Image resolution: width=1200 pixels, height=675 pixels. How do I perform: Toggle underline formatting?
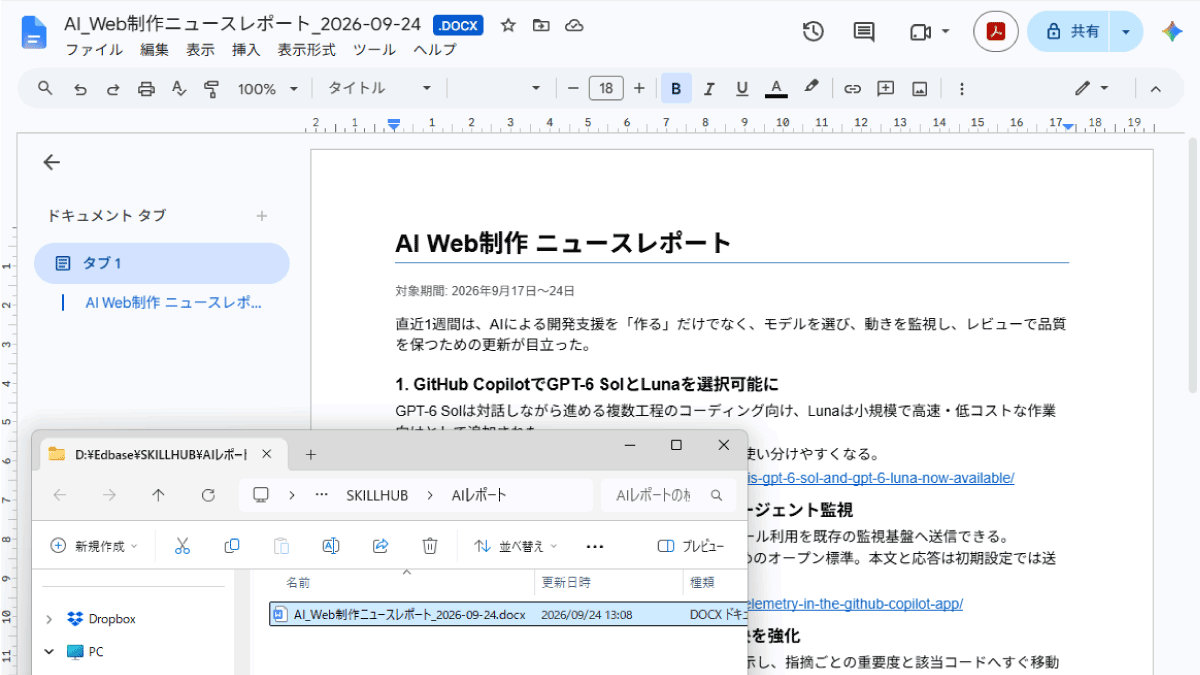pos(742,89)
